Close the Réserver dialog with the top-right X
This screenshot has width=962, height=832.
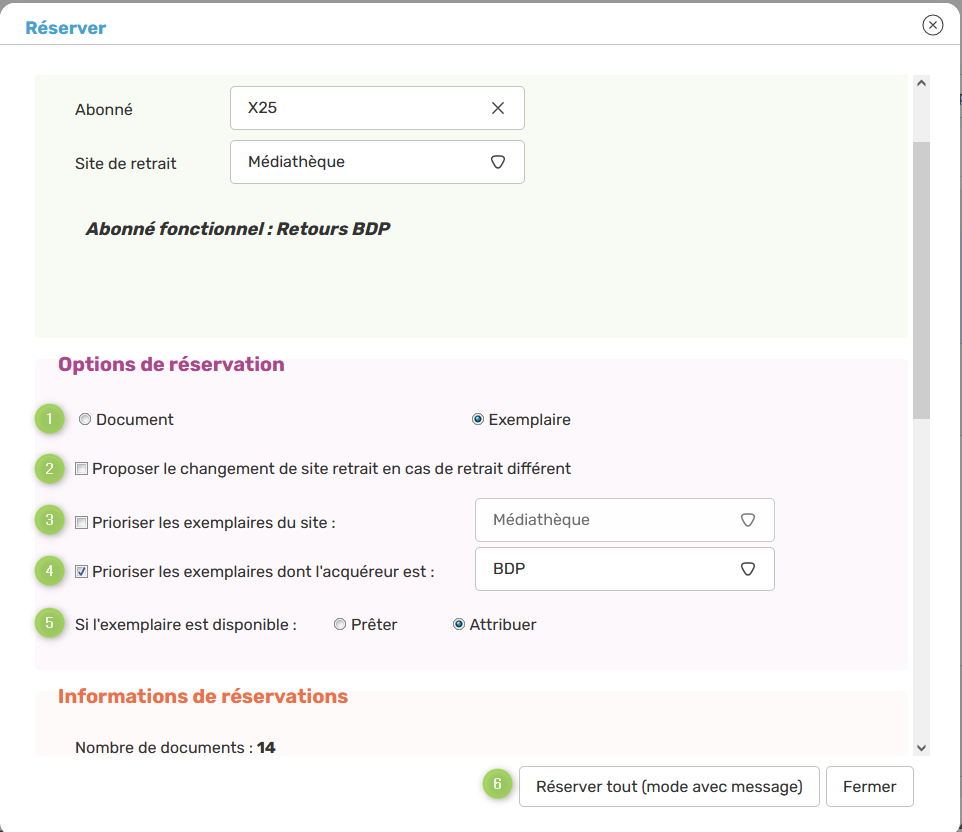(932, 26)
